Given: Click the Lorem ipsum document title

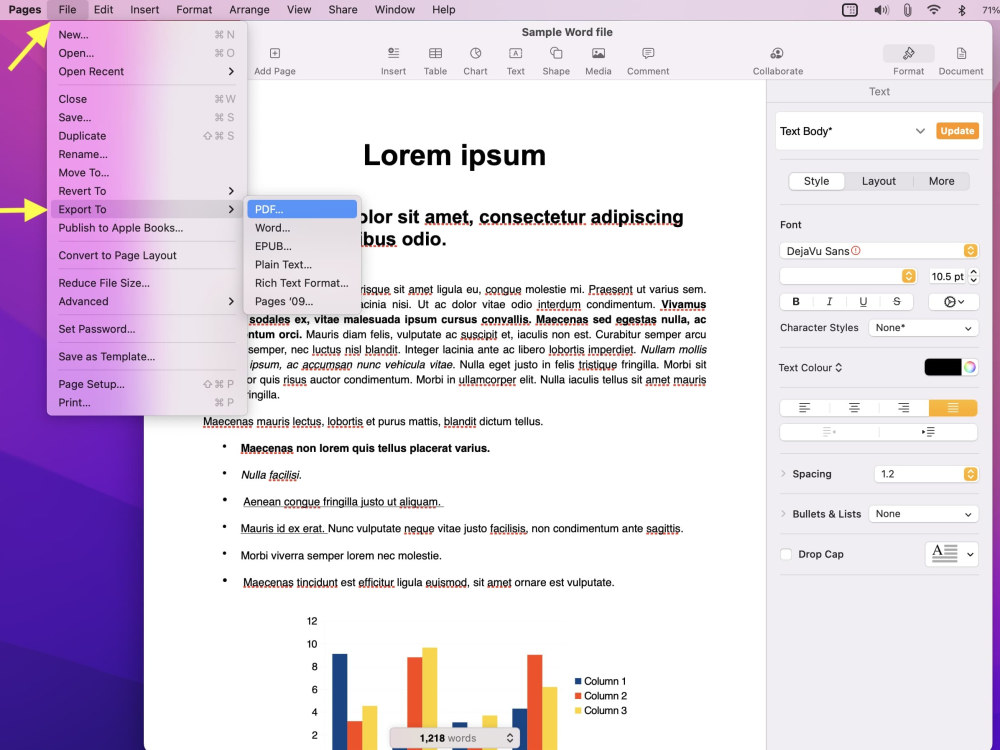Looking at the screenshot, I should 455,155.
